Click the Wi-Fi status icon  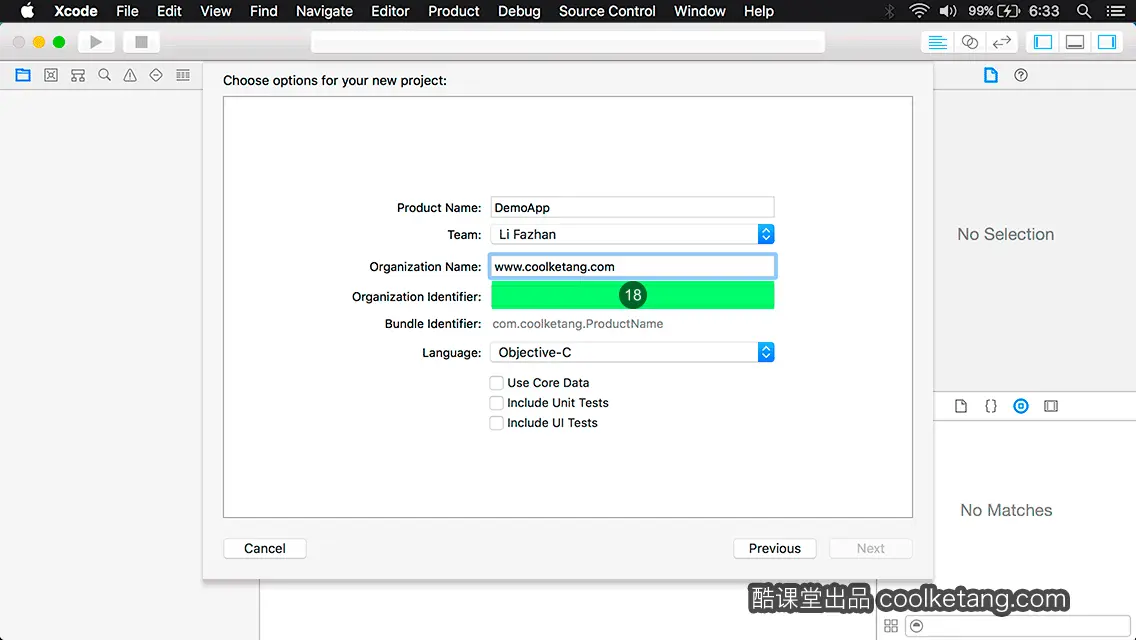[x=919, y=11]
